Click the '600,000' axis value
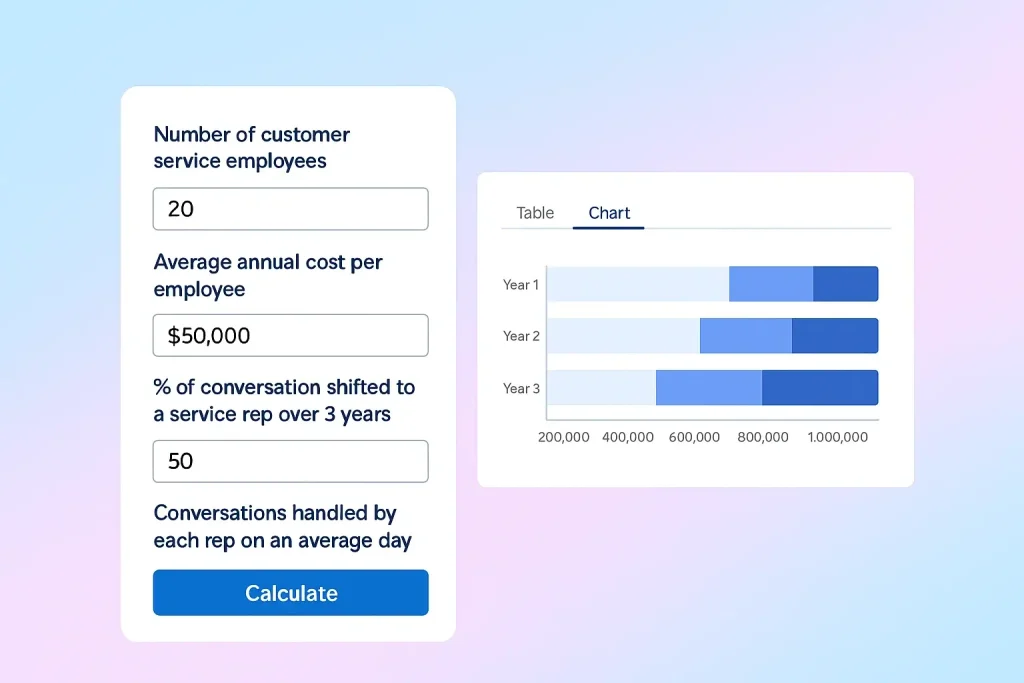 click(x=694, y=437)
